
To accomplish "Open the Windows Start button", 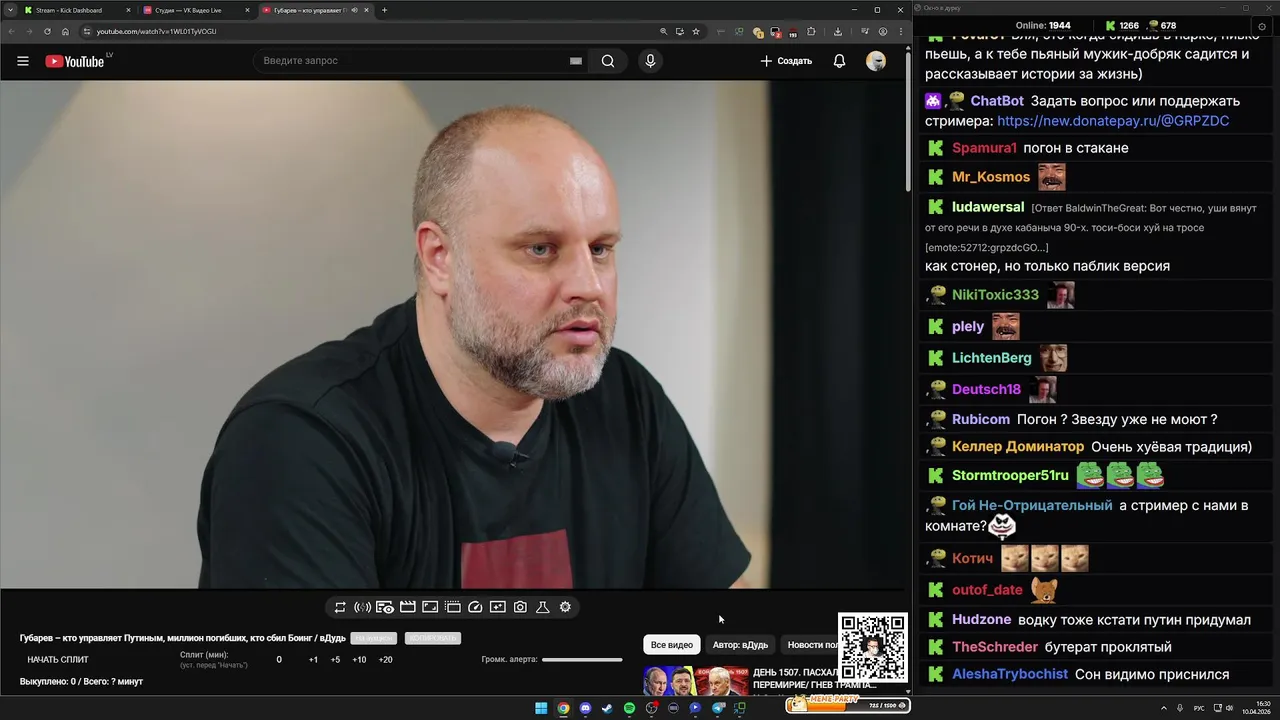I will pyautogui.click(x=541, y=708).
